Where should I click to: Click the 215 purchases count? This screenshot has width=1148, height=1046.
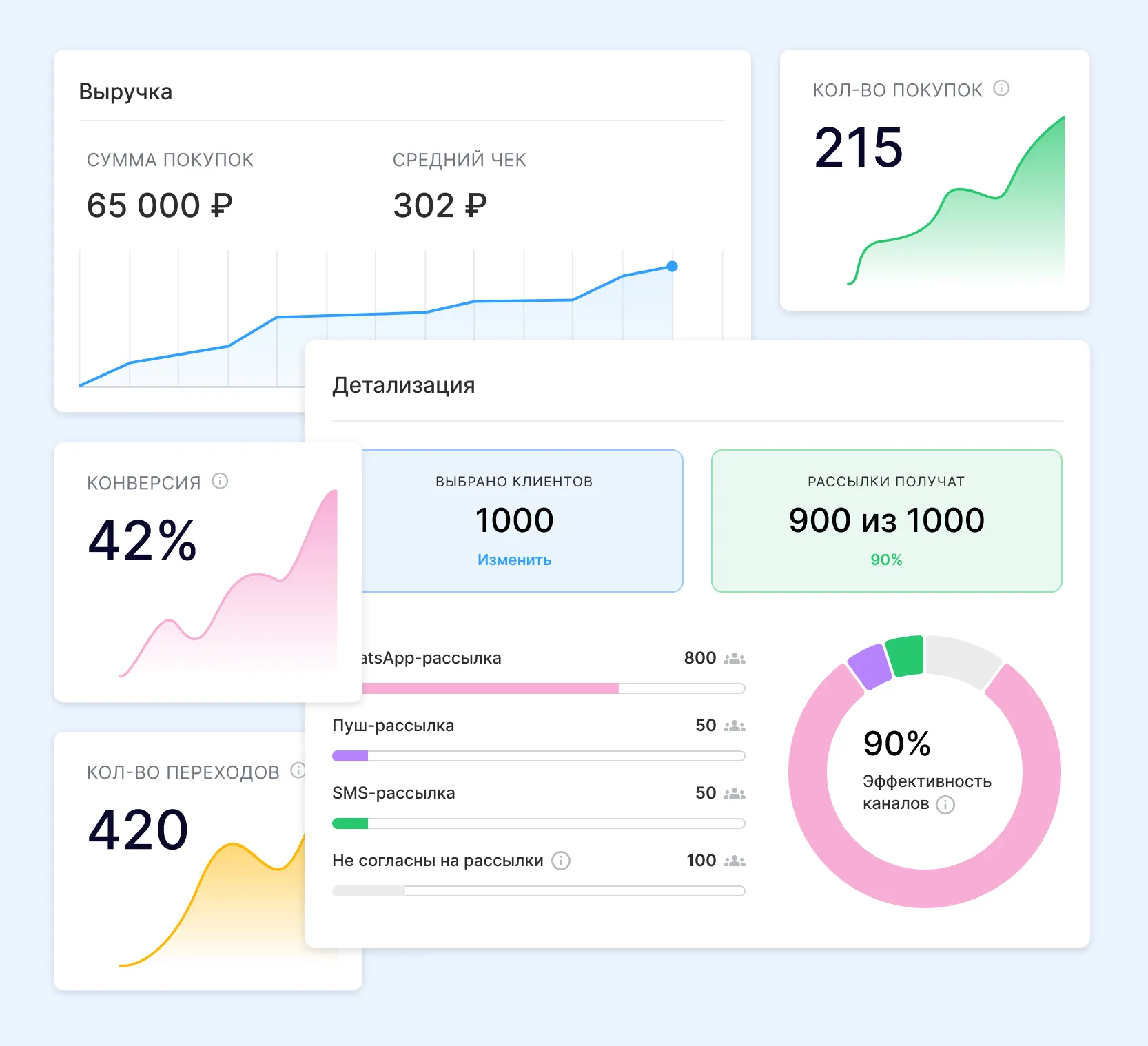click(858, 147)
